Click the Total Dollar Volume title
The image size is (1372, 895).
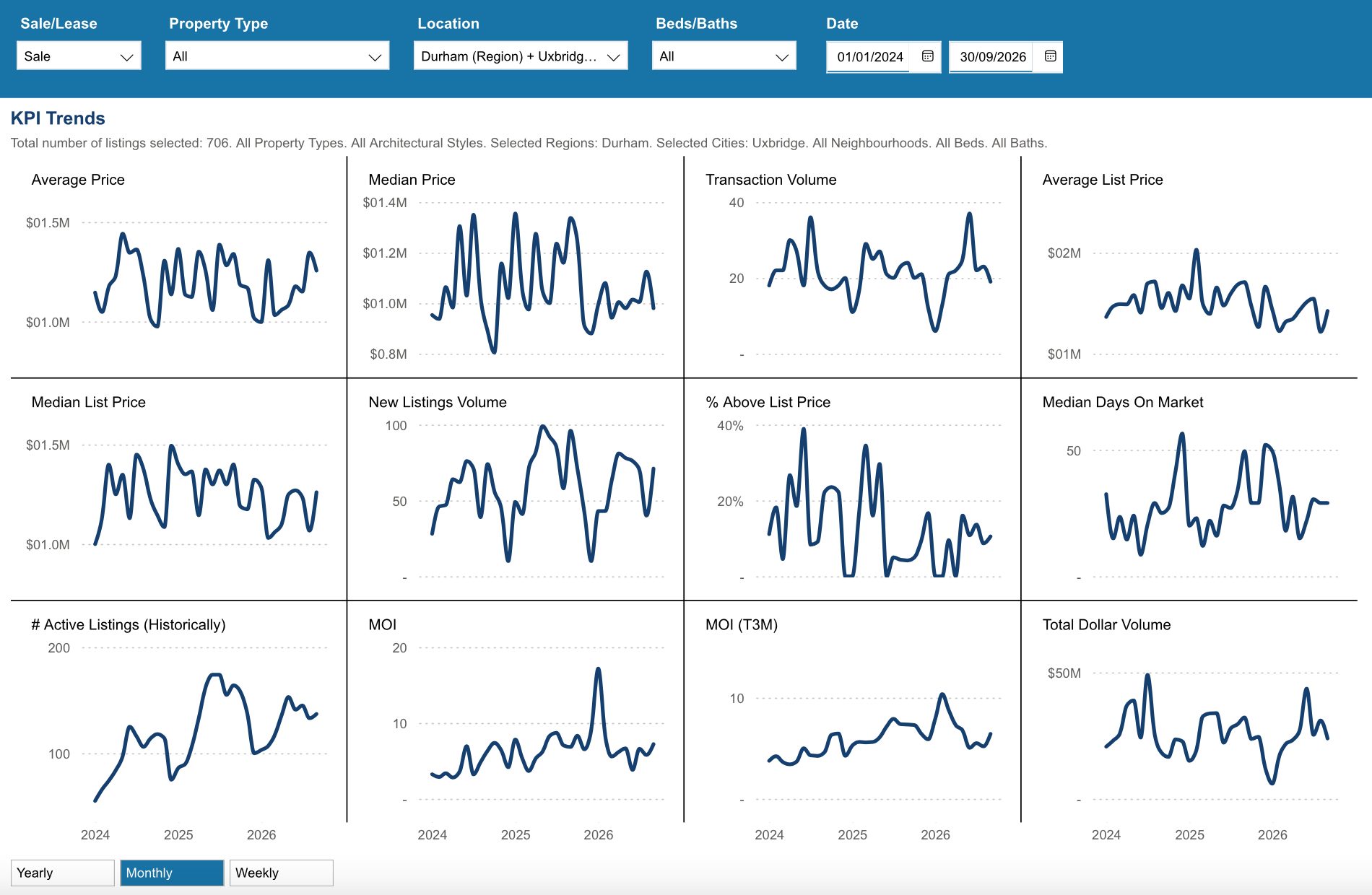[1106, 624]
